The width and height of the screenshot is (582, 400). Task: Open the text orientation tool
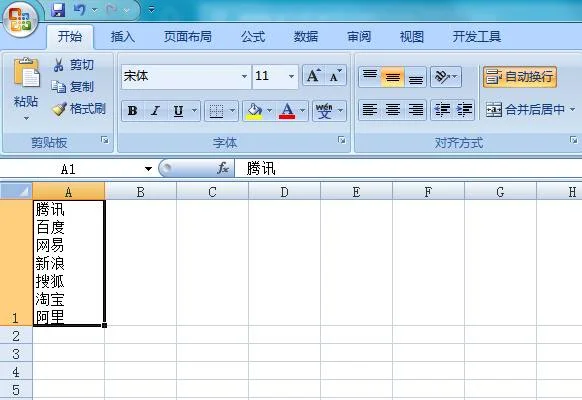(x=446, y=77)
